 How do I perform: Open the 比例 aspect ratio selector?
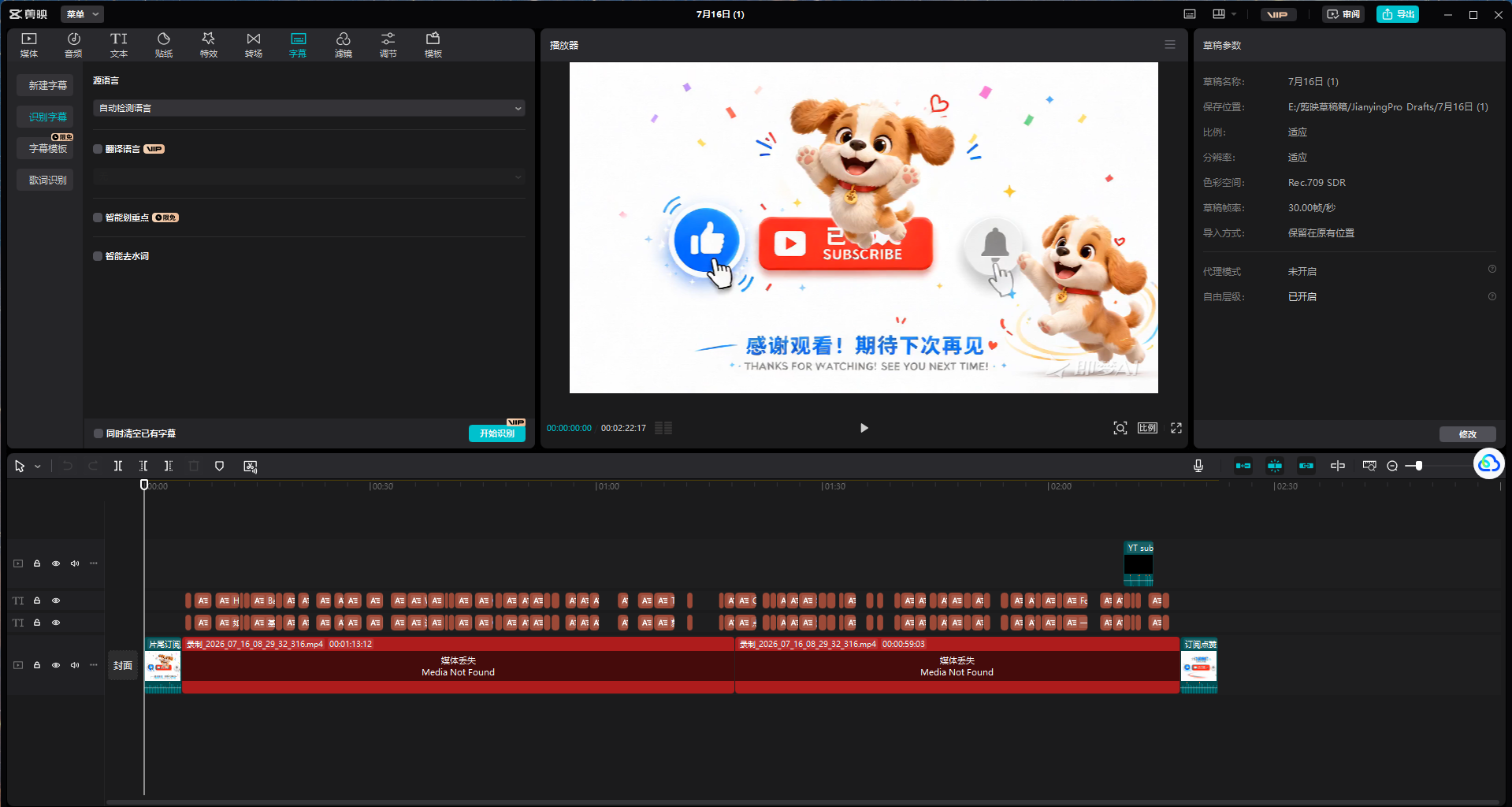[x=1147, y=428]
